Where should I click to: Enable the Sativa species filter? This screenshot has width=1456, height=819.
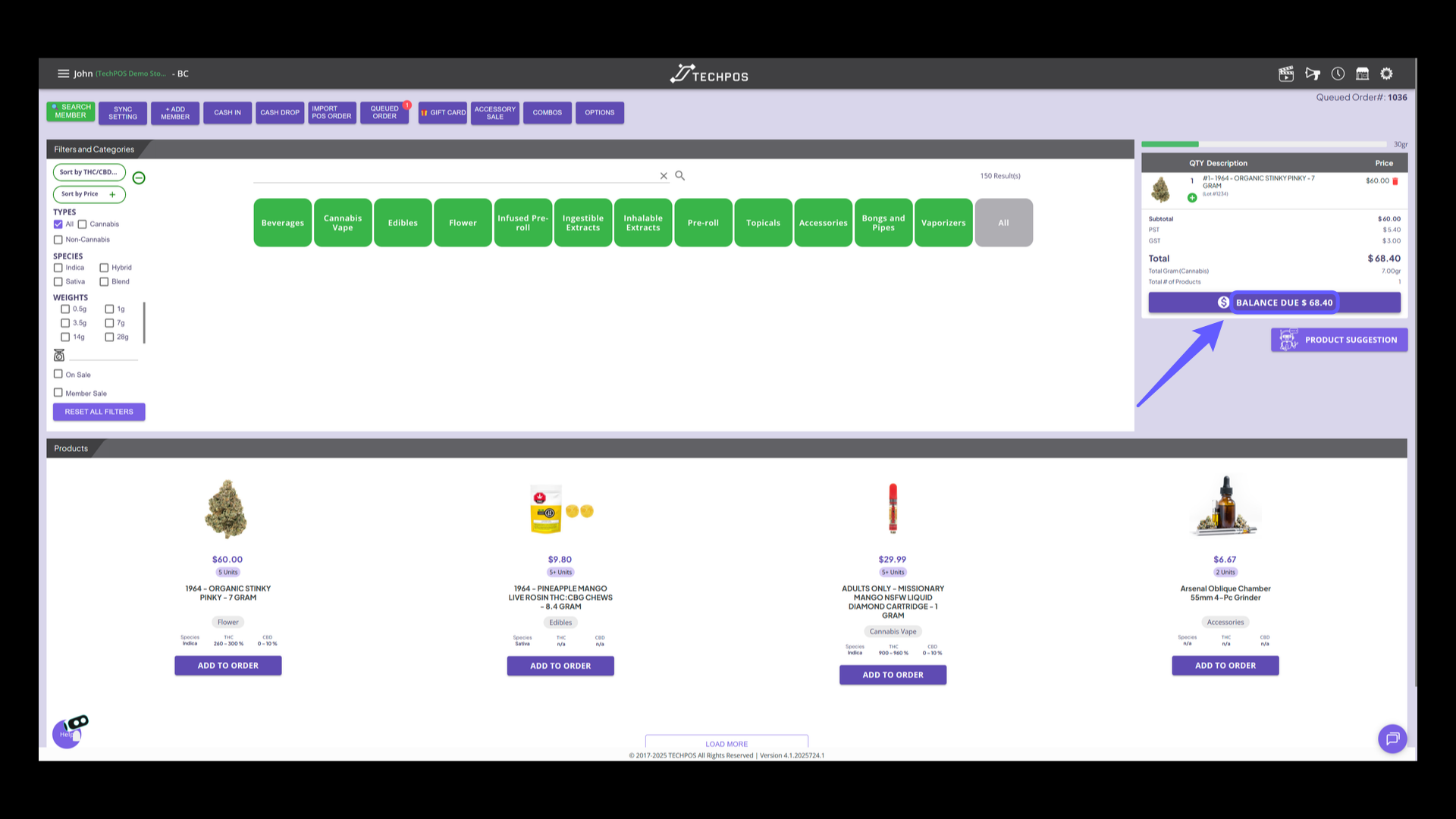click(x=58, y=282)
